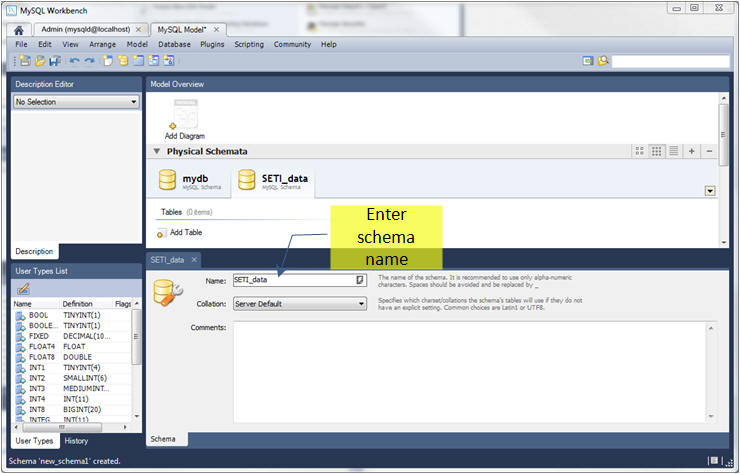This screenshot has height=474, width=740.
Task: Click the last blue window toolbar icon
Action: [x=169, y=60]
